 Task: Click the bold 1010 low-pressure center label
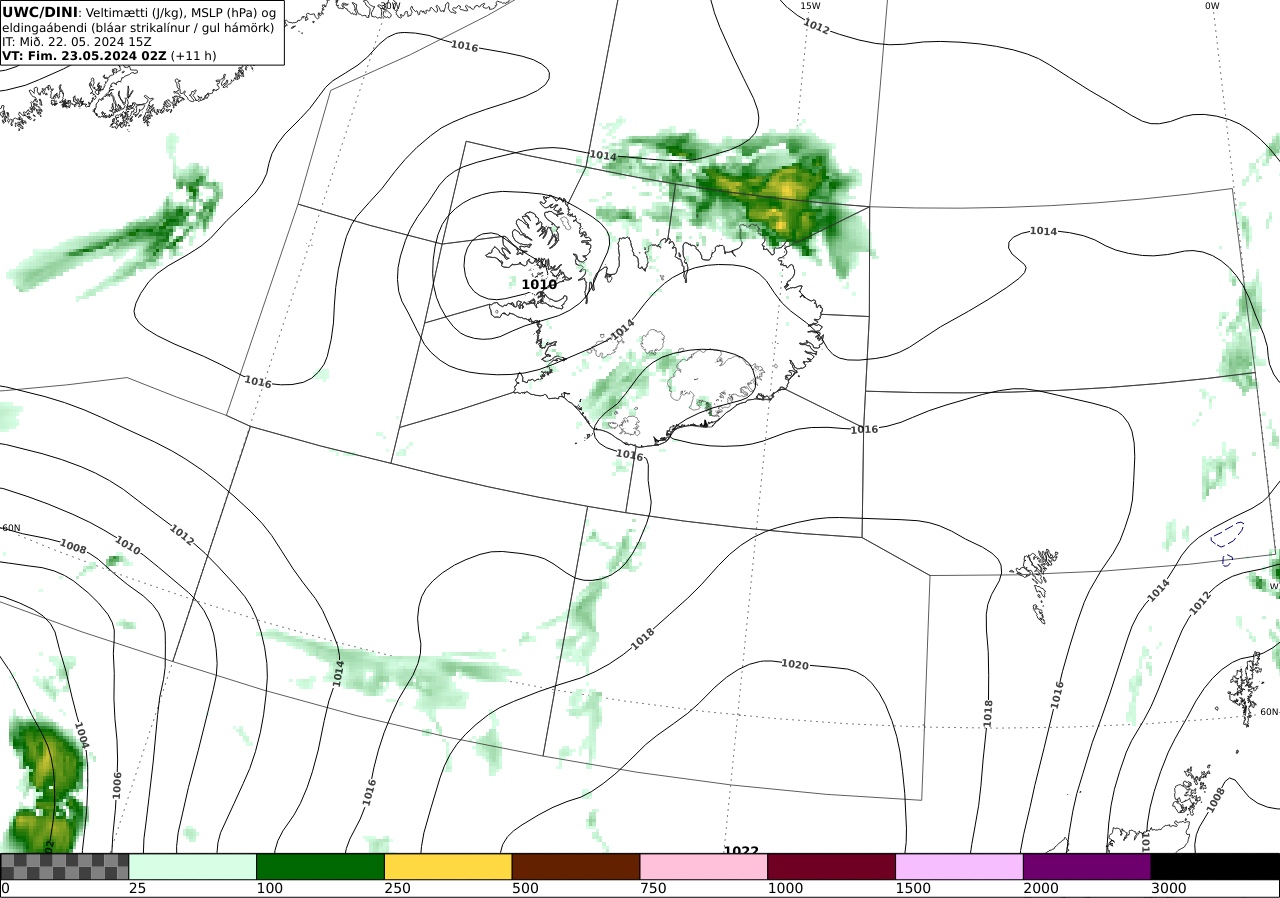(x=539, y=285)
